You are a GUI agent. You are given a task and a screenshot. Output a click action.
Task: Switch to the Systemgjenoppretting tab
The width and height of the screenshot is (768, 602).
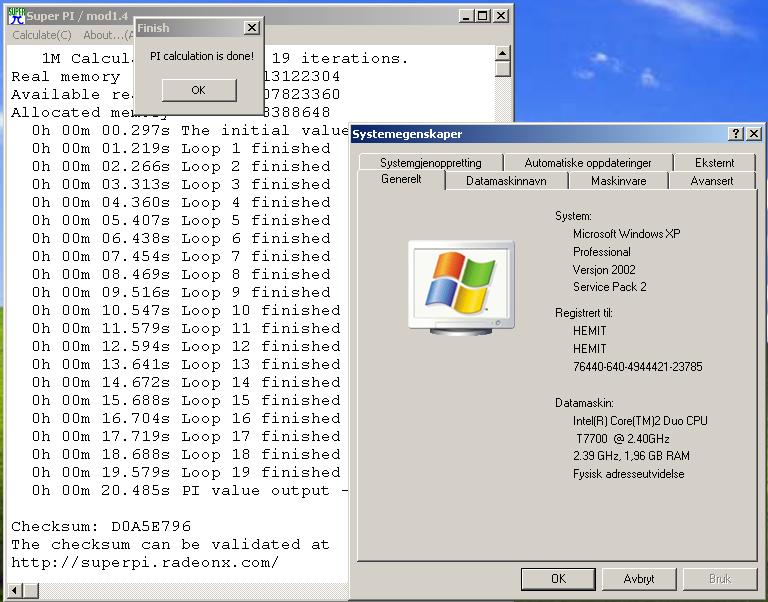pyautogui.click(x=431, y=163)
